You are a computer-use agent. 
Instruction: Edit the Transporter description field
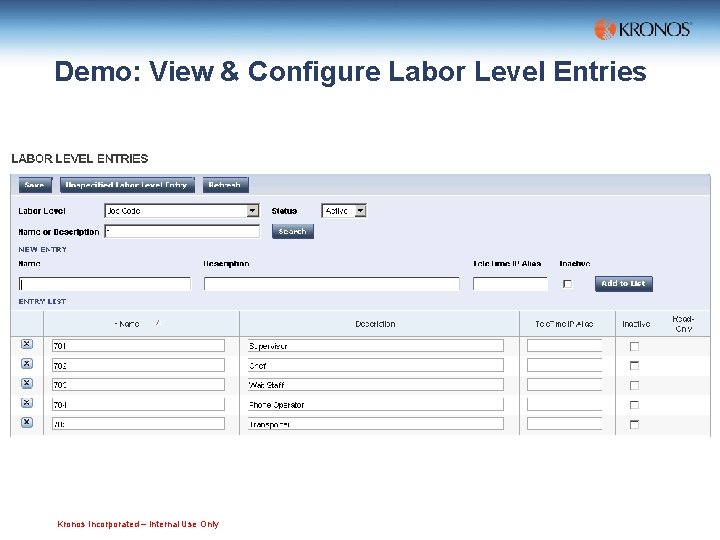coord(376,424)
